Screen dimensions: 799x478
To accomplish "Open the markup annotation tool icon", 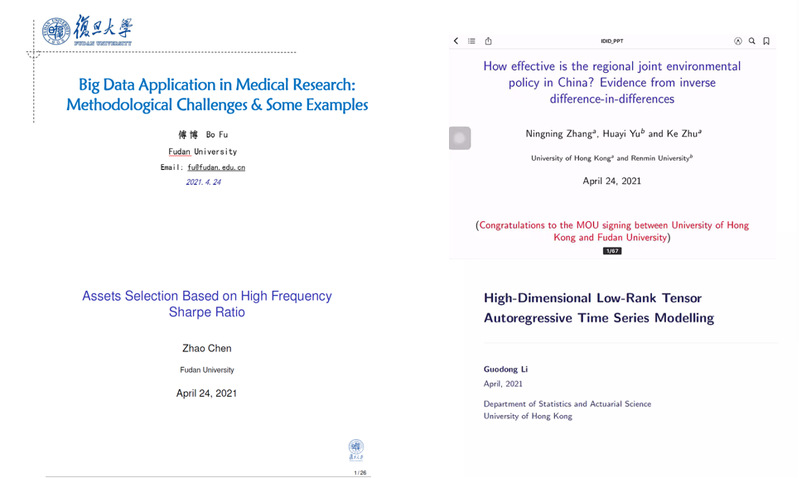I will tap(738, 41).
